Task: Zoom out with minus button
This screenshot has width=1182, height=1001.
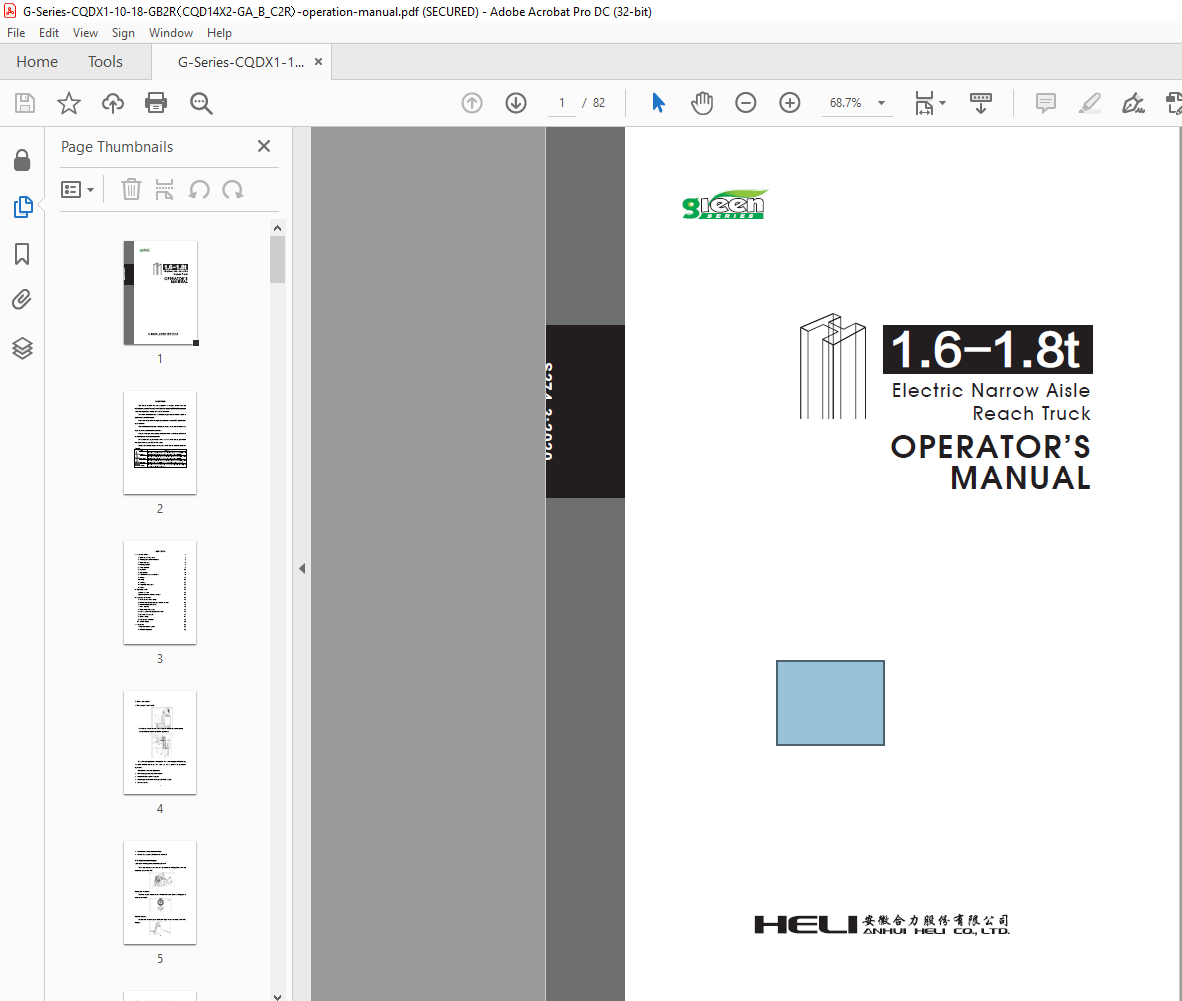Action: [746, 103]
